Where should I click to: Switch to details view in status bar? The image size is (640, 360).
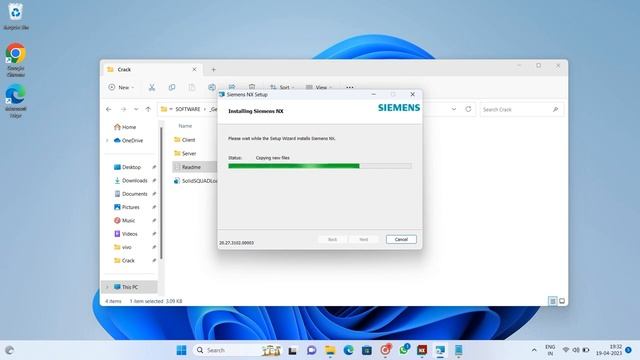pyautogui.click(x=552, y=301)
